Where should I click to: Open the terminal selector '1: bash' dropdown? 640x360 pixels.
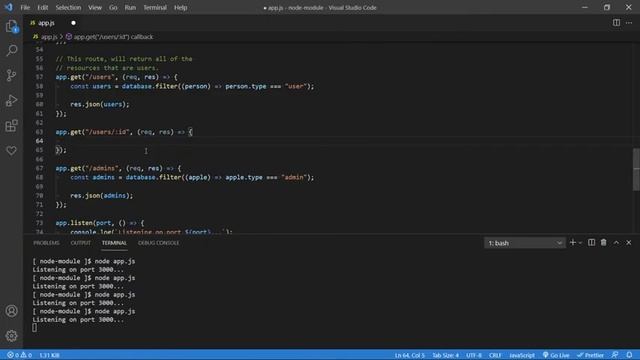[x=524, y=243]
